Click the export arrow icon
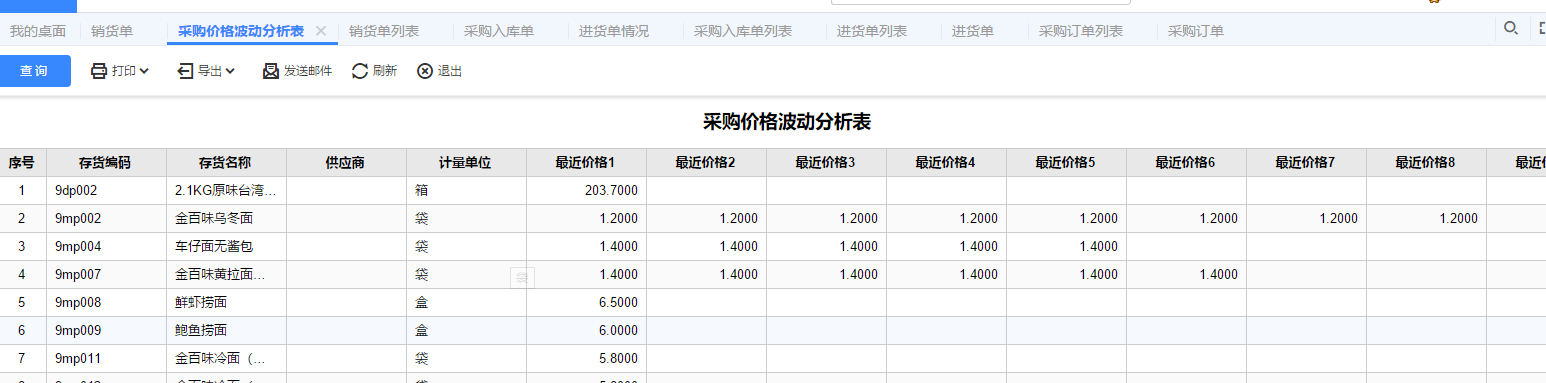The image size is (1546, 383). coord(185,71)
